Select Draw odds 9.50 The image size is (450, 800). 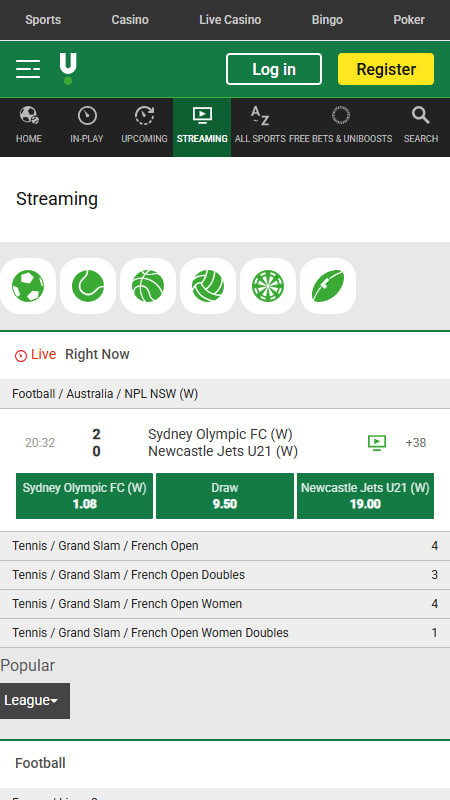coord(225,496)
